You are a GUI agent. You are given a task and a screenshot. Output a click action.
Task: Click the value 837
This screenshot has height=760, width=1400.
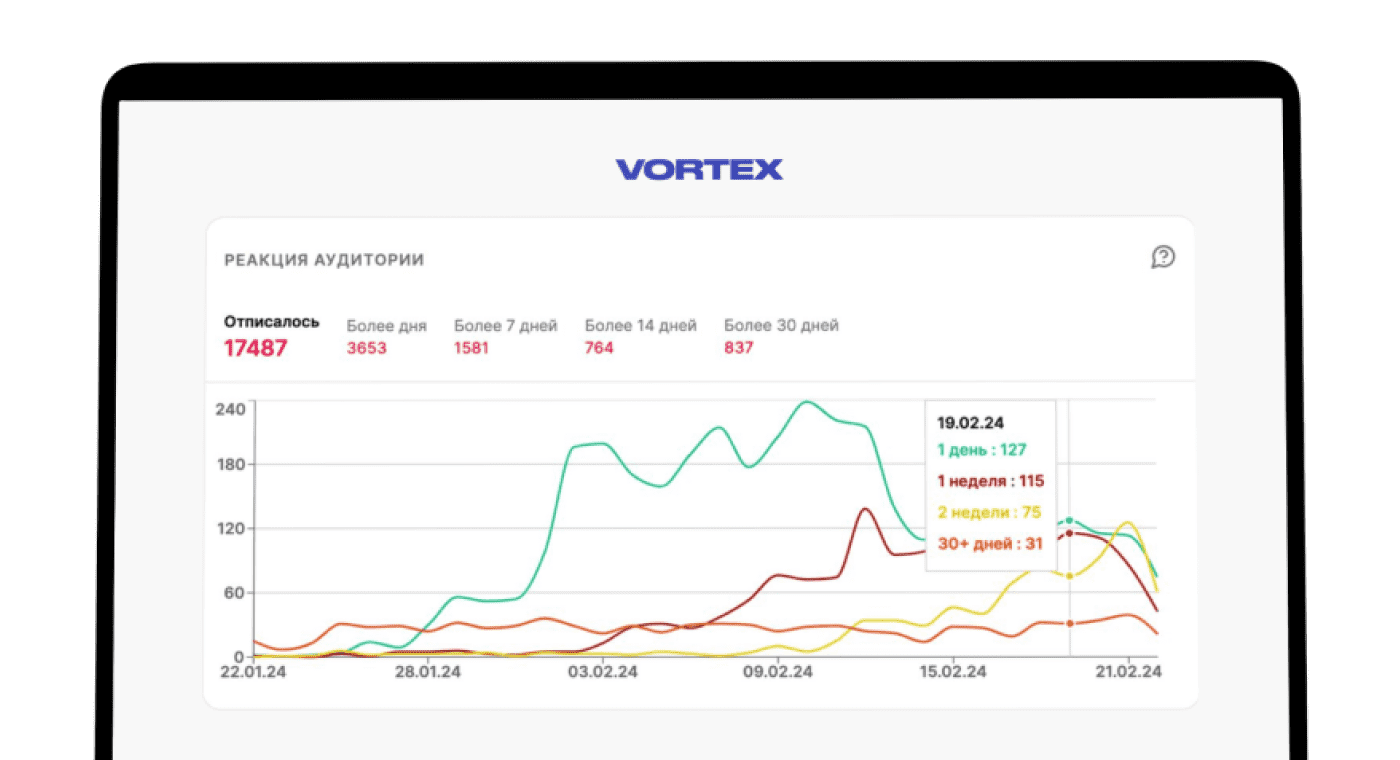pos(738,348)
